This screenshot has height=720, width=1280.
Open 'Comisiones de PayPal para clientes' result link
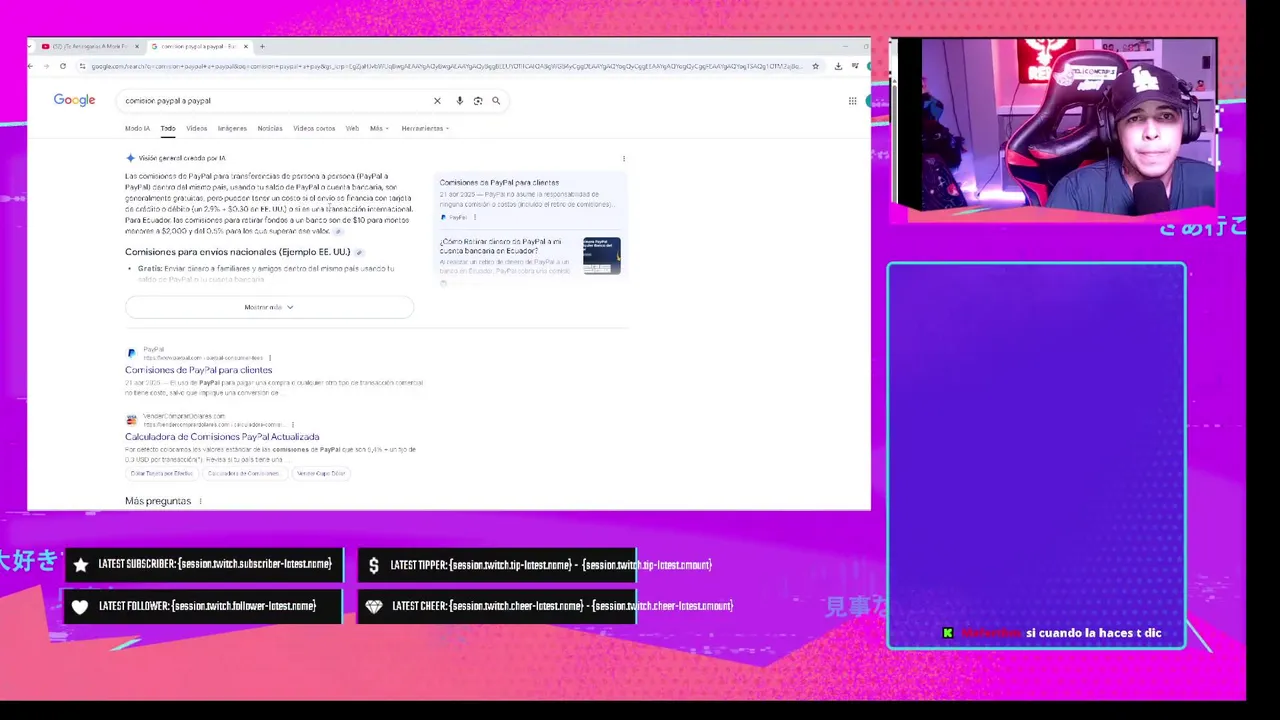coord(198,370)
